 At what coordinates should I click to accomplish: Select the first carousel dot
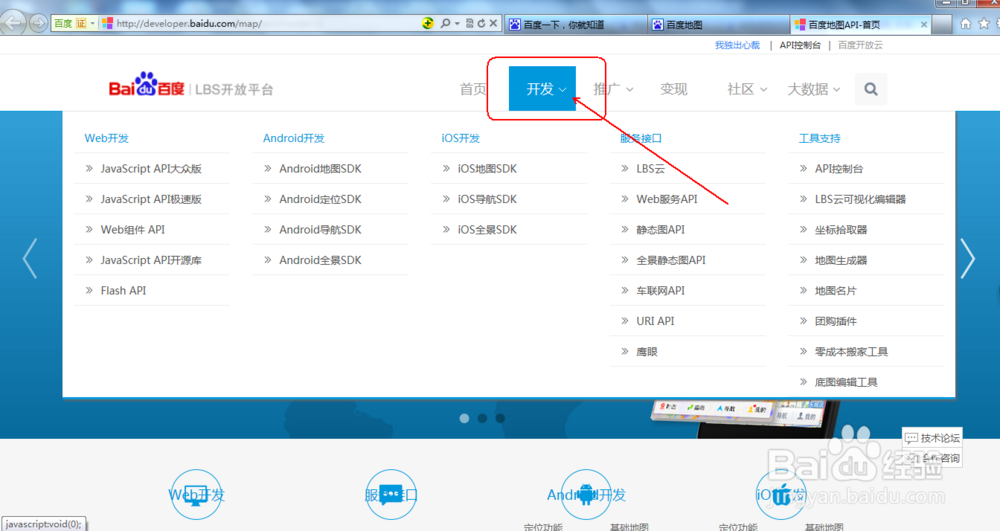tap(464, 418)
